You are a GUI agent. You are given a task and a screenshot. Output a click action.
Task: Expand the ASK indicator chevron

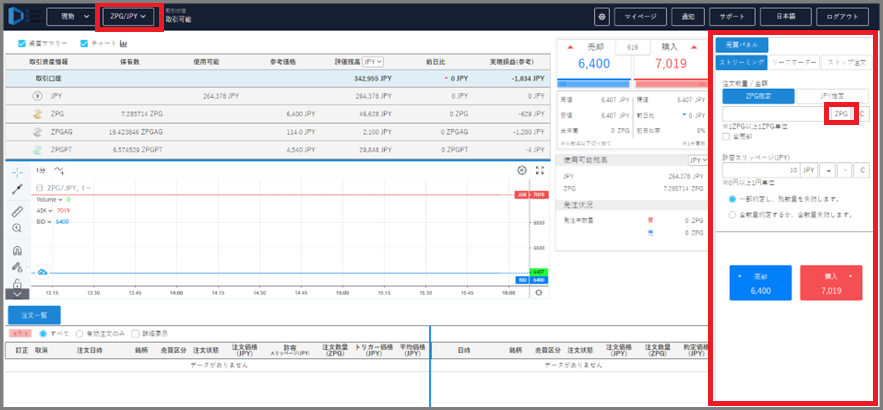(x=50, y=211)
